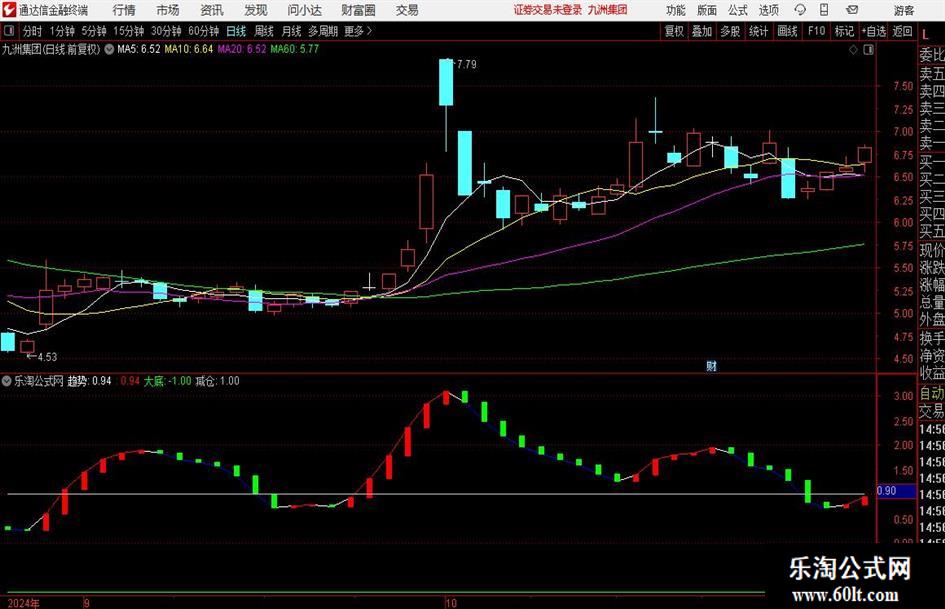Click the 游客 user account label
The height and width of the screenshot is (609, 945).
[x=903, y=10]
